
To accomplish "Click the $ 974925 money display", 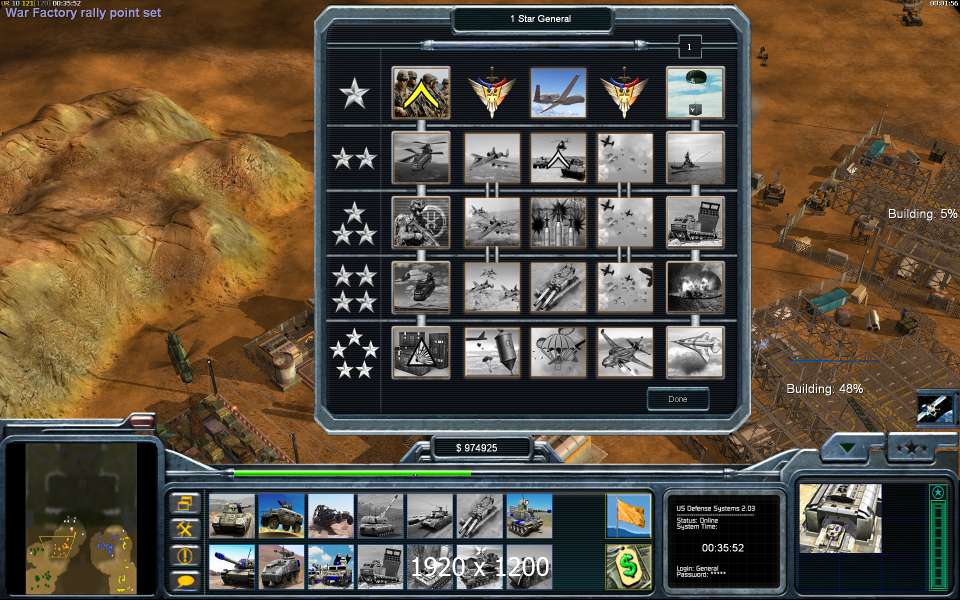I will pyautogui.click(x=477, y=448).
